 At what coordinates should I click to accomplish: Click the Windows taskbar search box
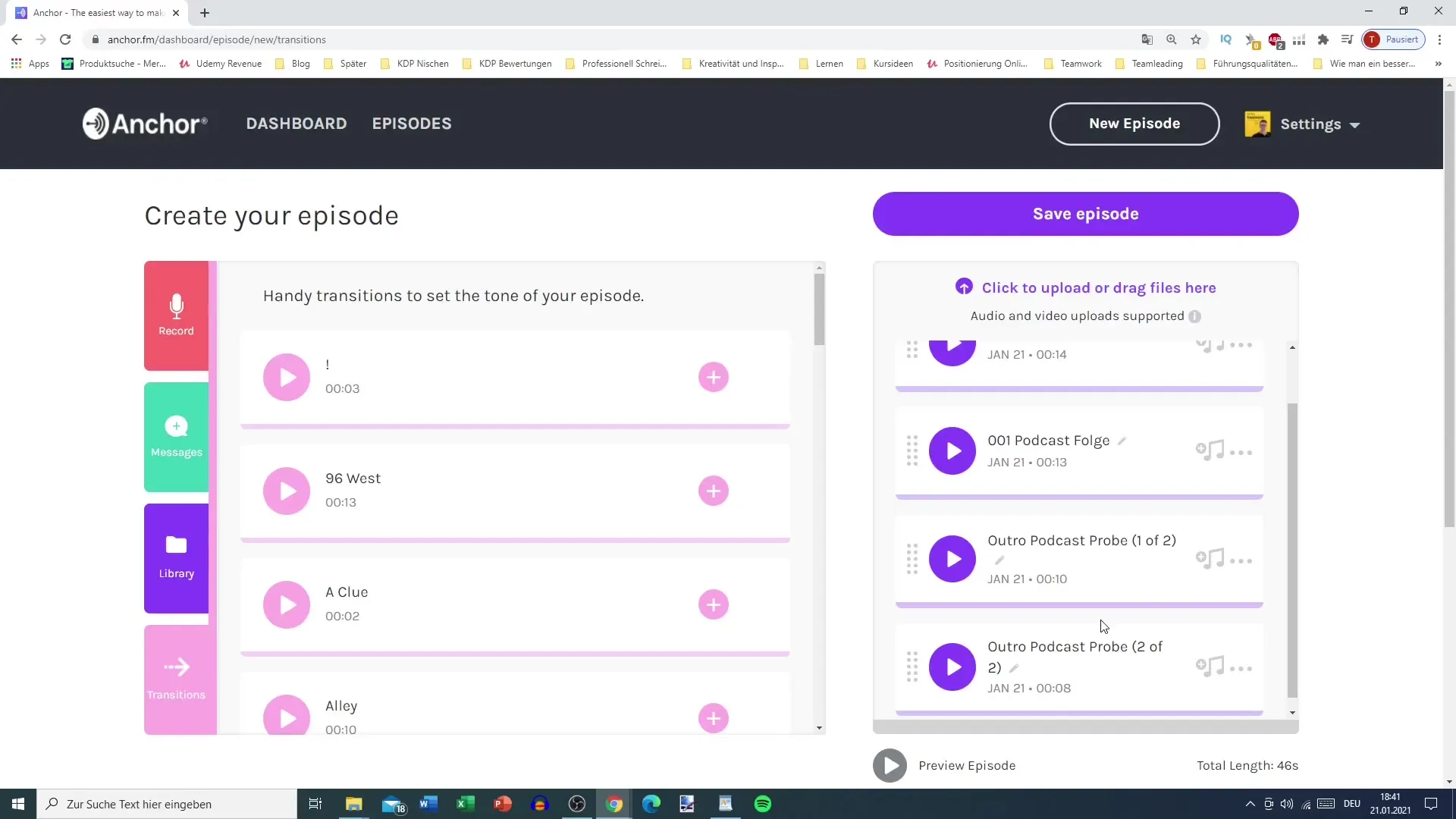click(167, 804)
